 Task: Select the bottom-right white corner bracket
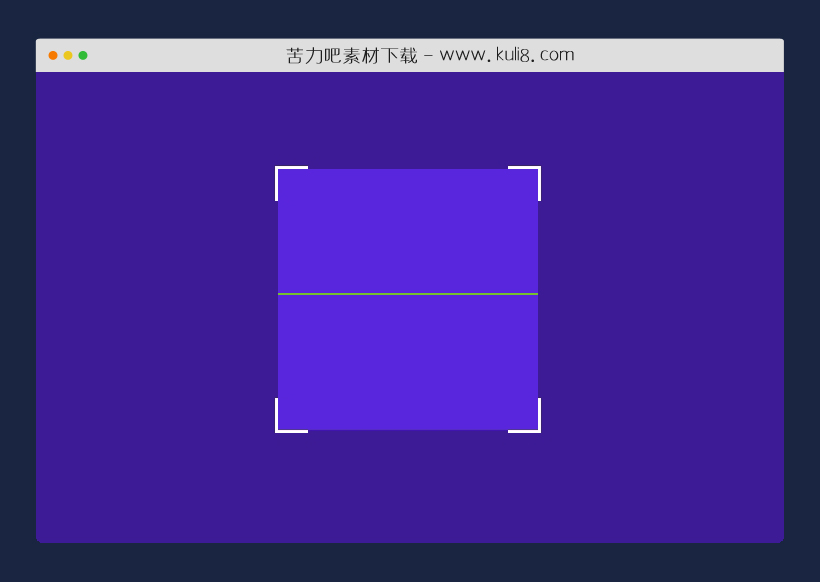point(533,427)
